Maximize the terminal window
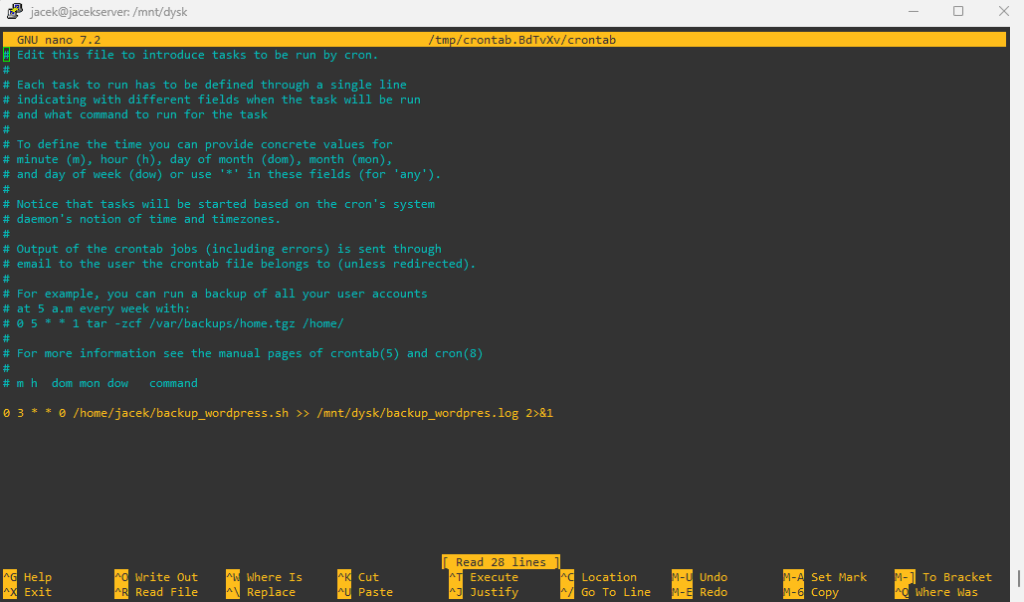This screenshot has height=602, width=1024. [x=958, y=11]
